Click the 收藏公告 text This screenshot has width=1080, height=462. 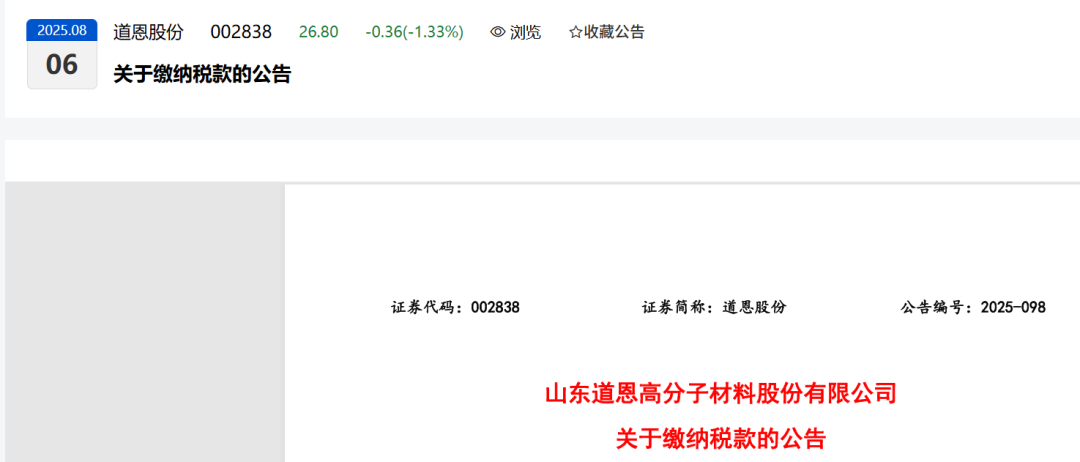(614, 32)
